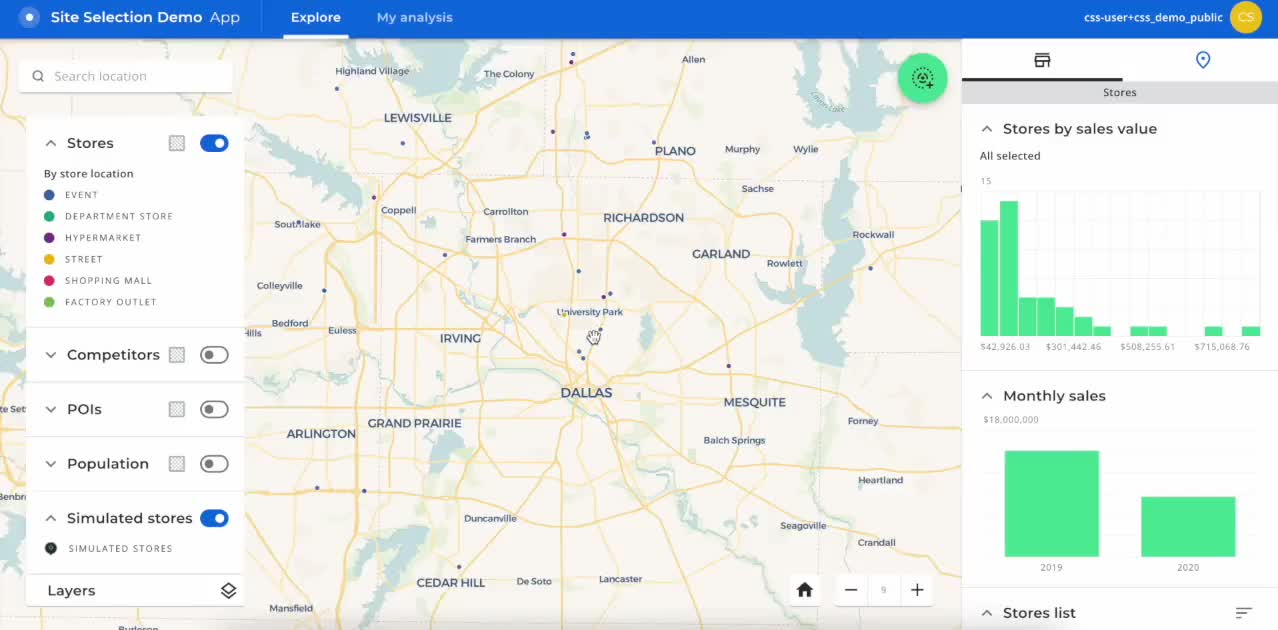Screen dimensions: 1278x630
Task: Open the Layers switcher icon
Action: pos(227,590)
